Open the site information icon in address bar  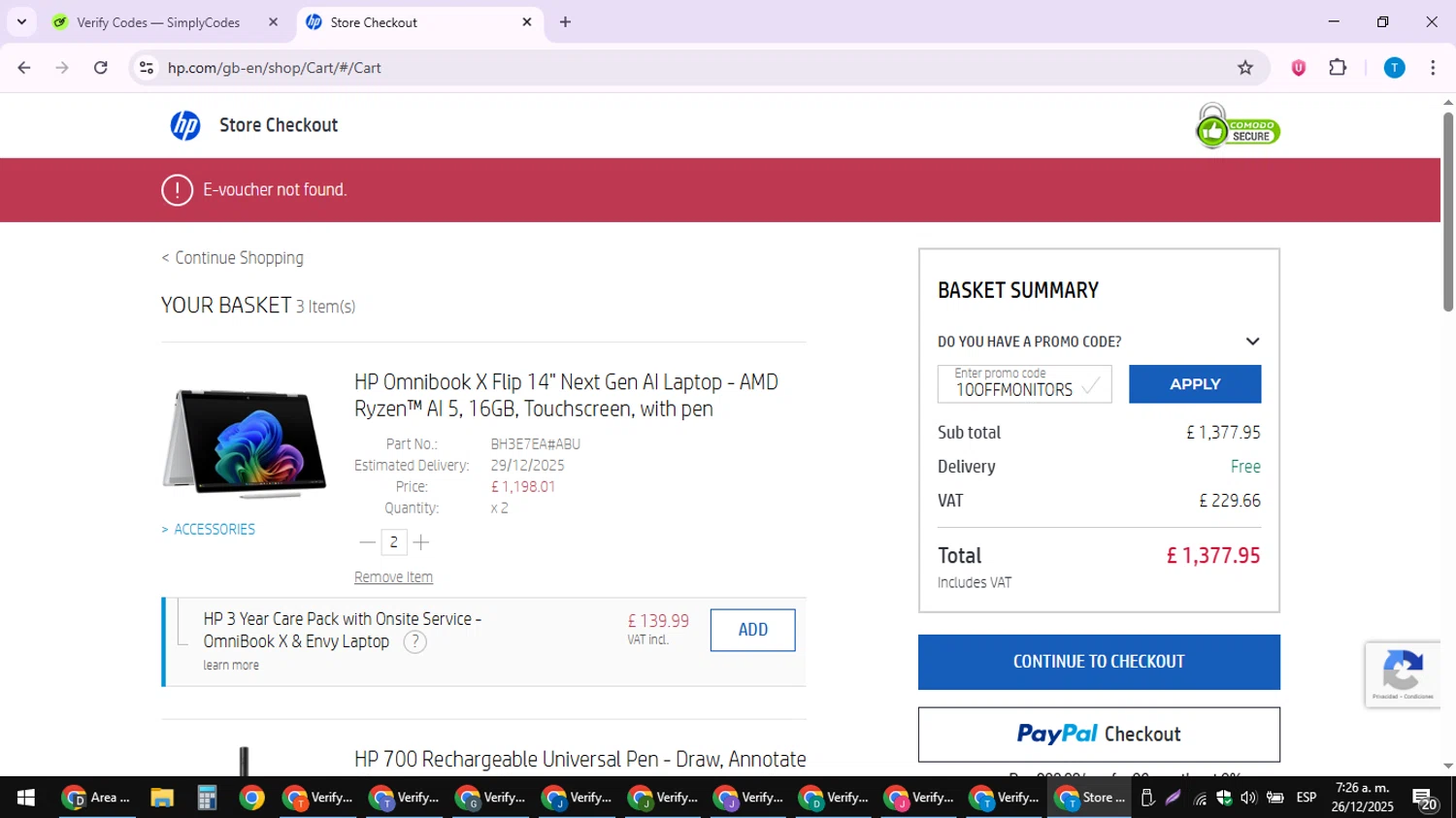[147, 68]
